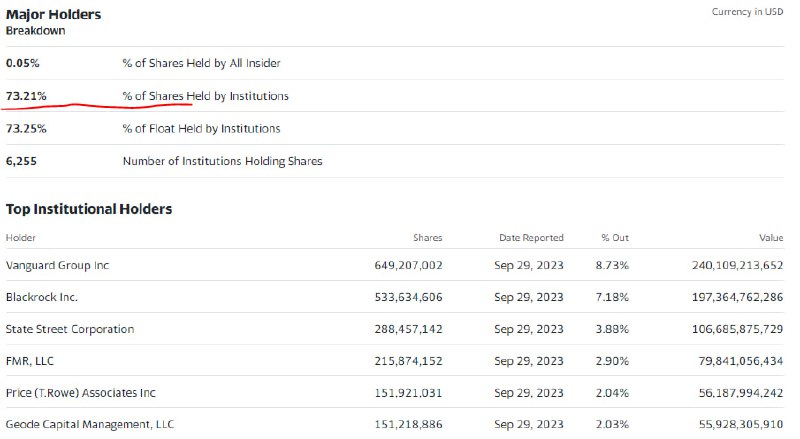Click T.Rowe's 151,921,031 shares cell
Viewport: 800px width, 439px height.
coord(408,393)
